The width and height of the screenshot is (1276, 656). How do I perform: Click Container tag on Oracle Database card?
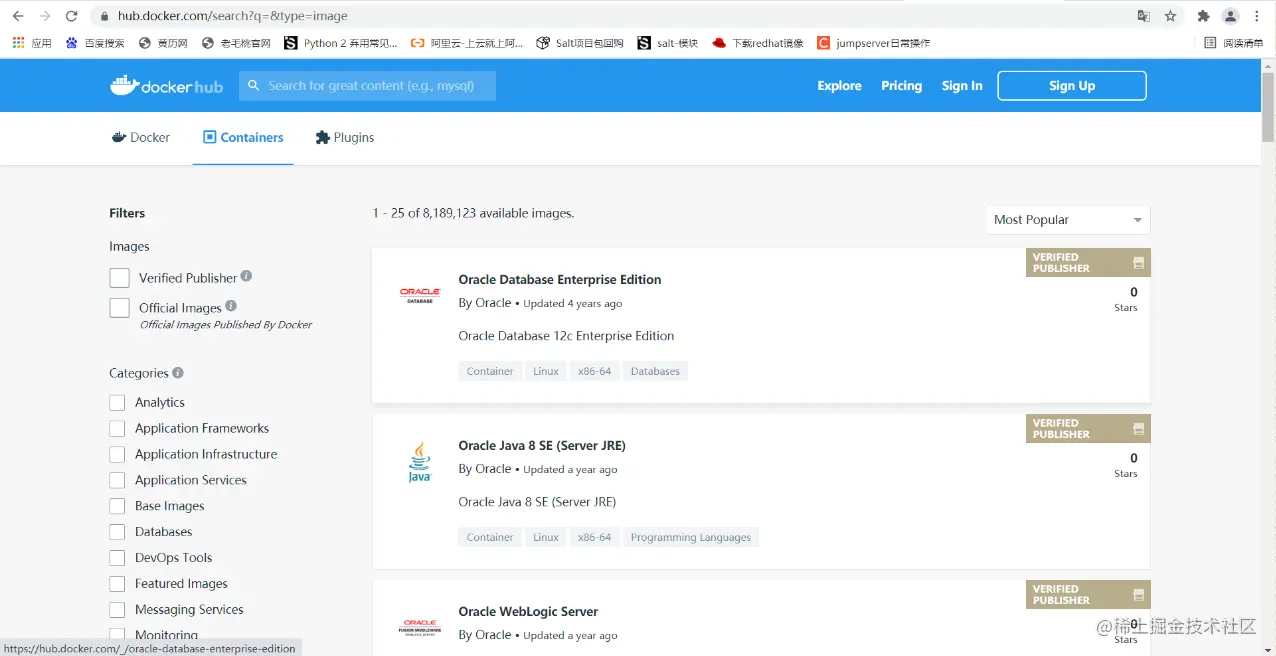coord(490,371)
